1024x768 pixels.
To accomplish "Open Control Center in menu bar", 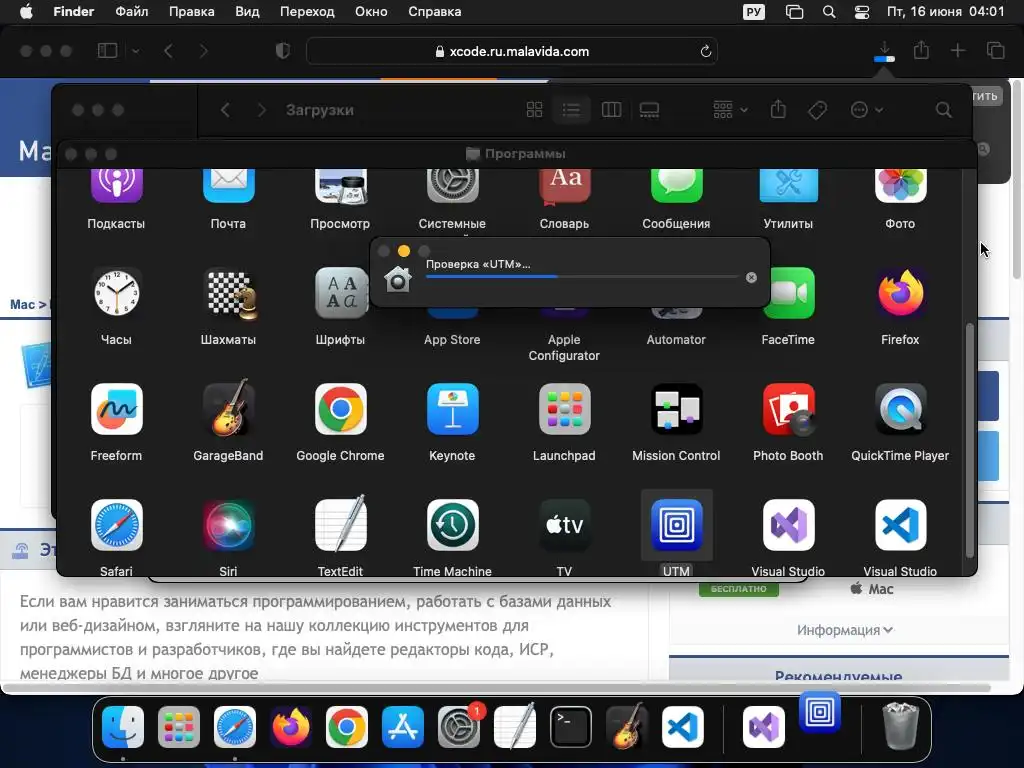I will (861, 12).
